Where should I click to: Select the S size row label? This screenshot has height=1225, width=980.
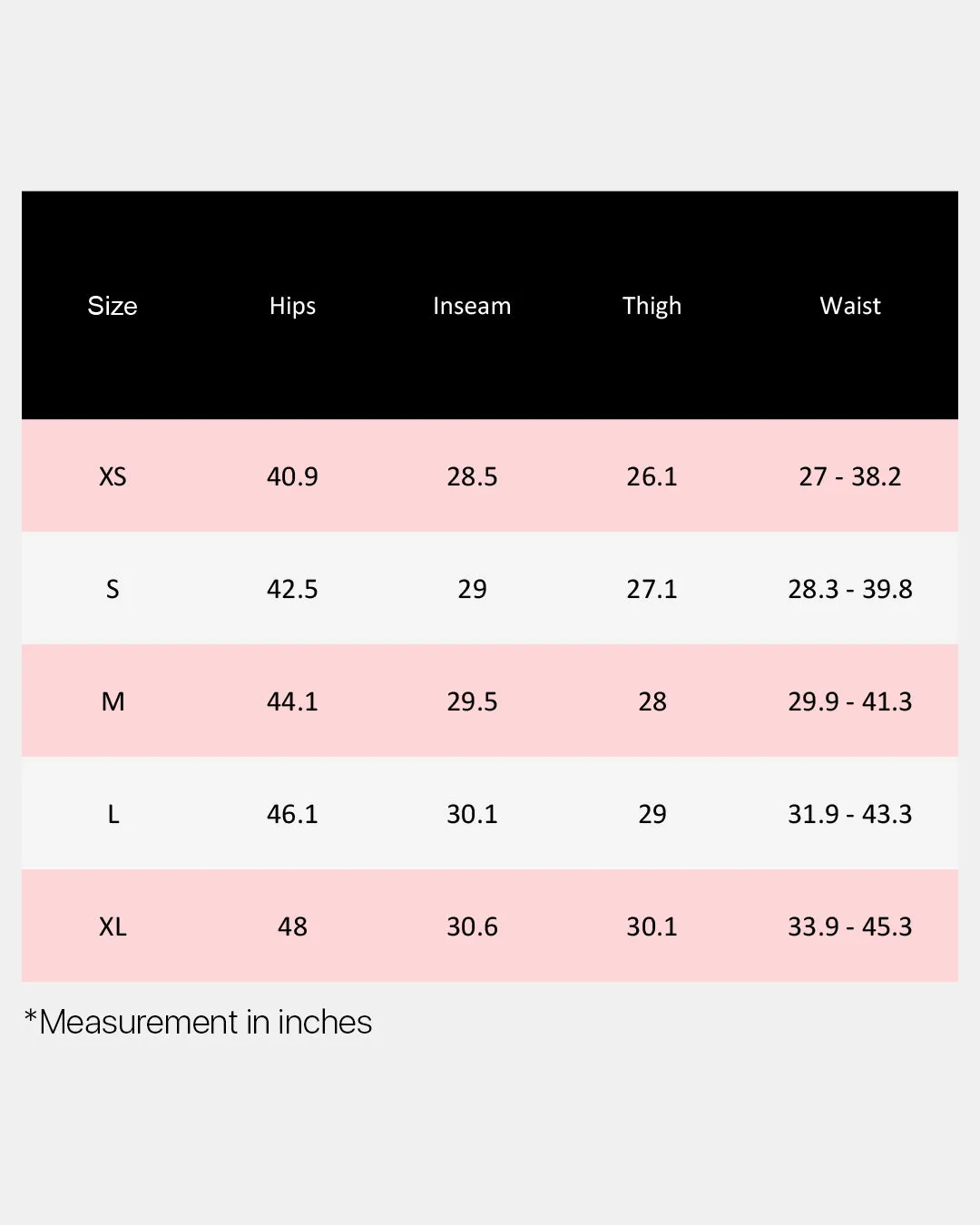(x=113, y=589)
